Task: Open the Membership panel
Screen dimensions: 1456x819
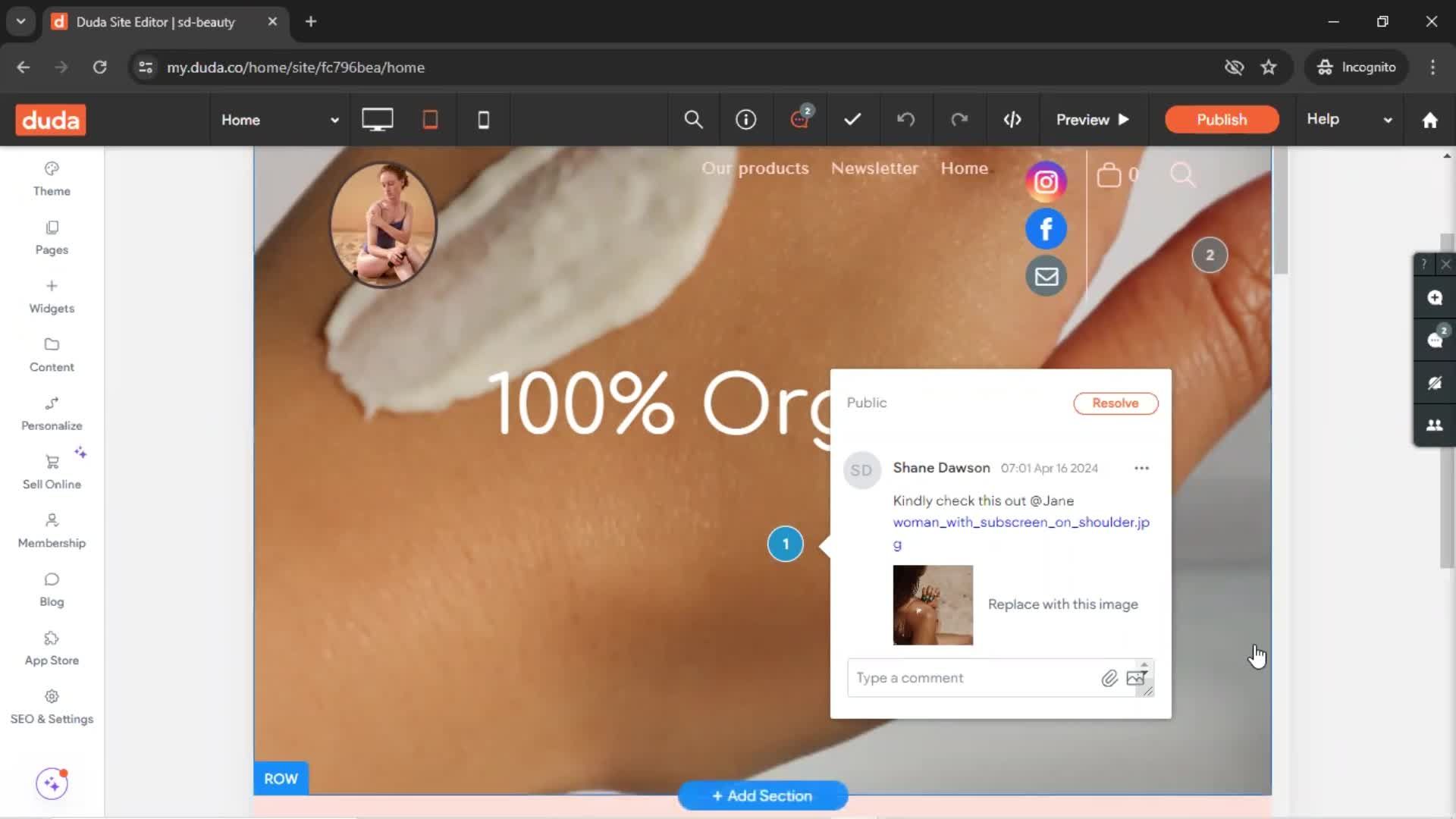Action: tap(52, 531)
